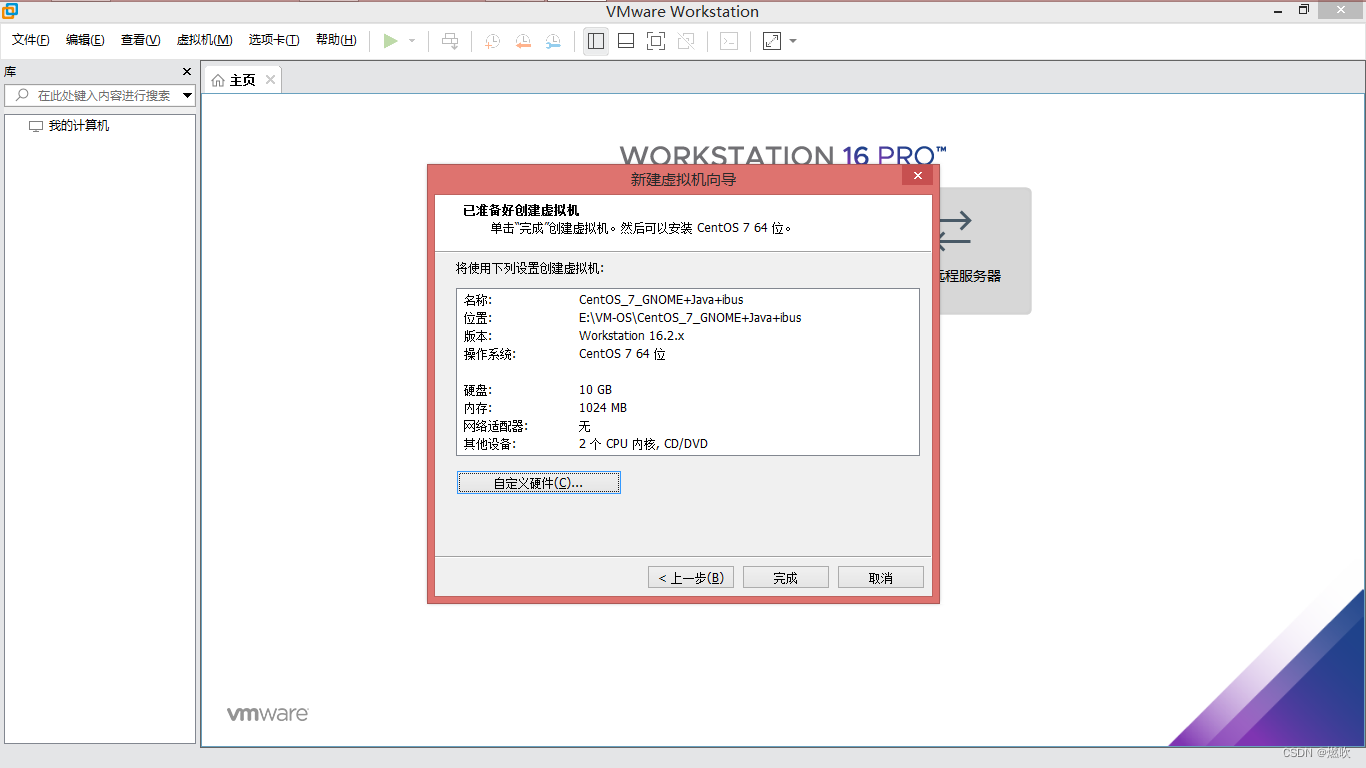Select 我的计算机 in the library tree
This screenshot has width=1366, height=768.
(x=79, y=126)
